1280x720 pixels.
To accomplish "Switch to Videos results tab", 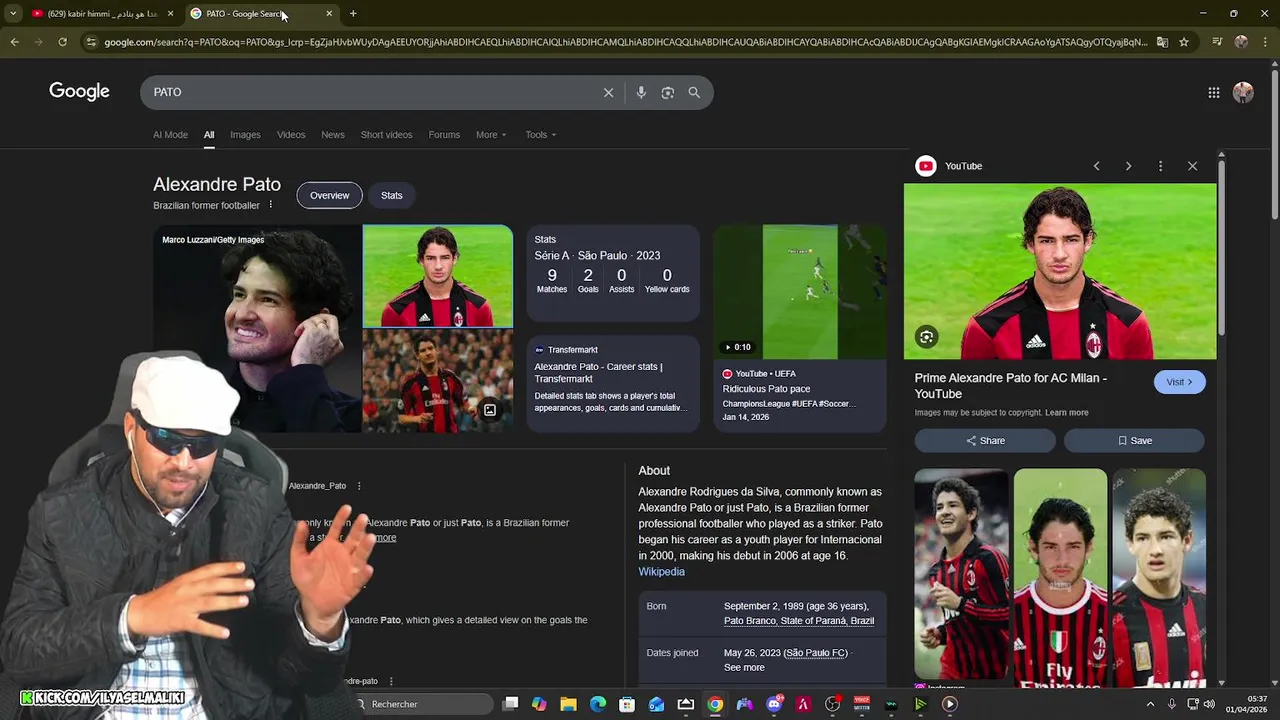I will click(291, 135).
